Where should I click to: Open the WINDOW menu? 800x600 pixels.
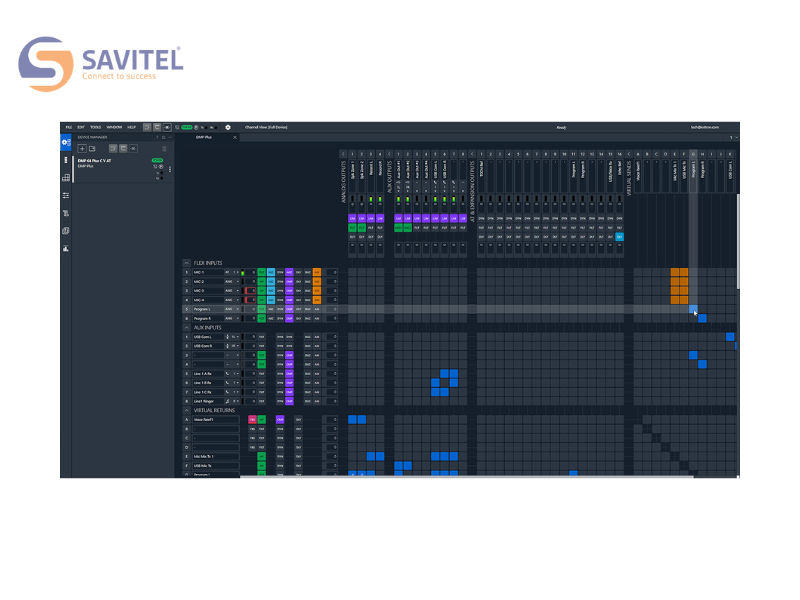pos(114,127)
